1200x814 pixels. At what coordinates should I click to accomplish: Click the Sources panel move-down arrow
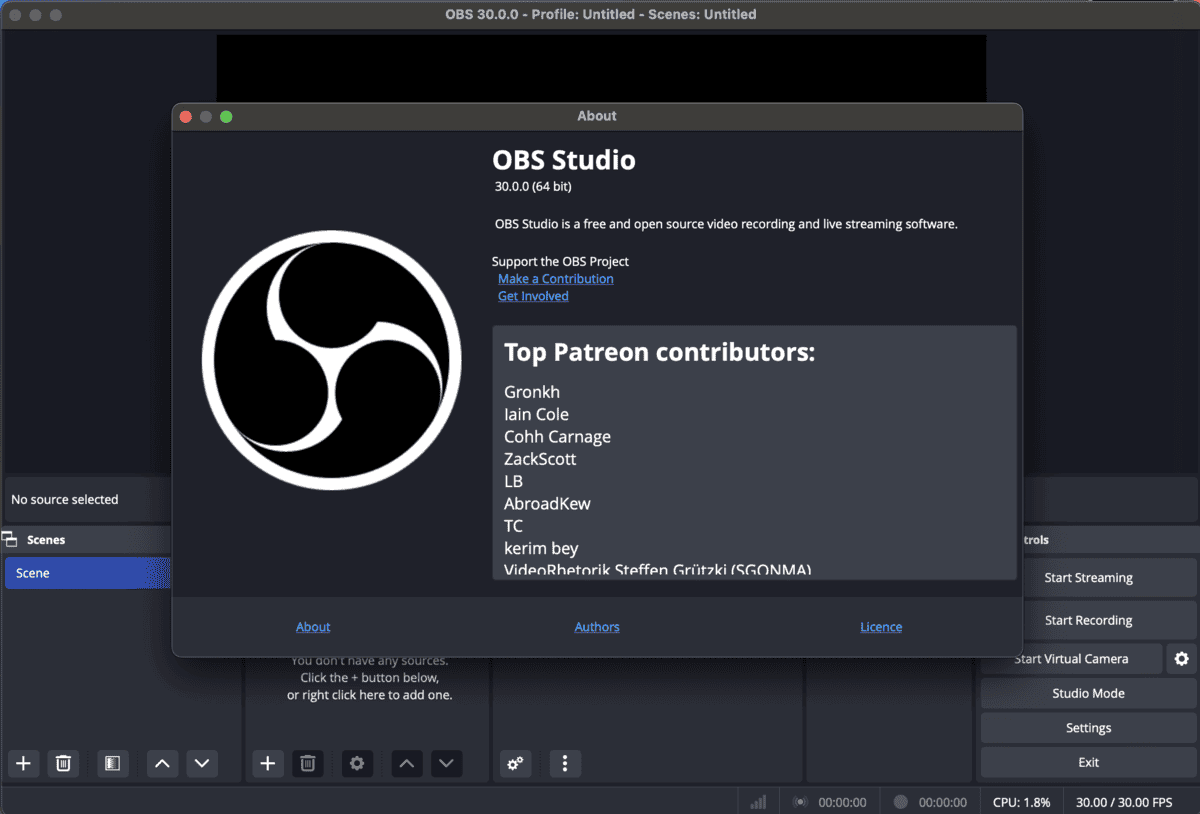(447, 763)
